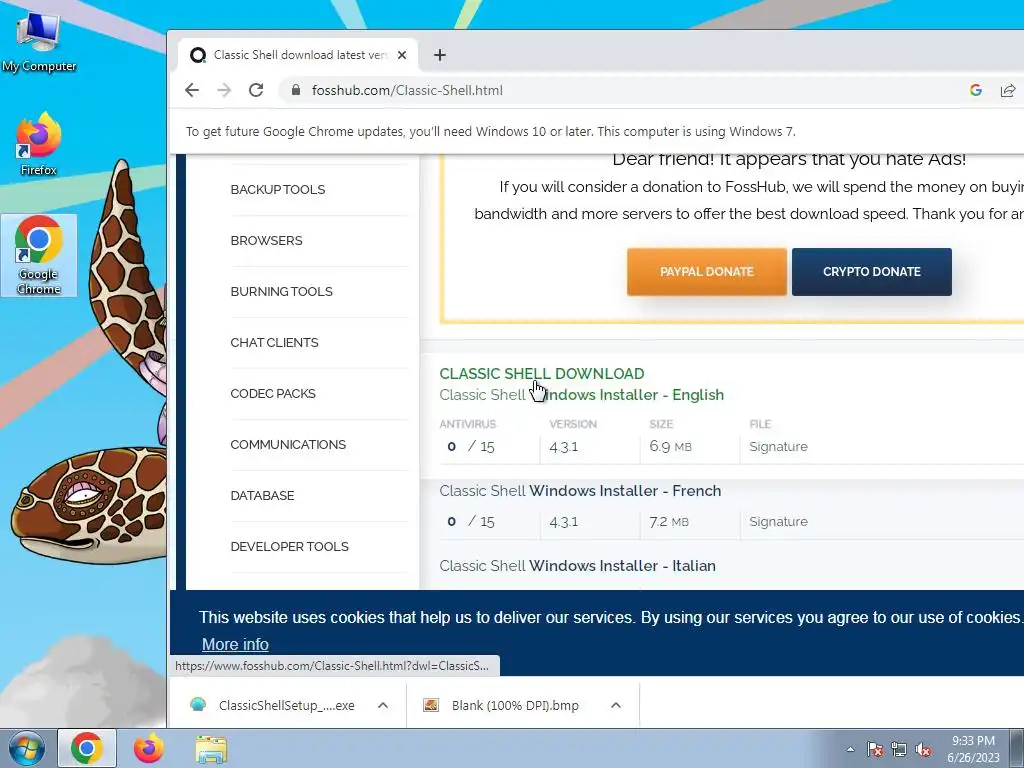Open file explorer from taskbar
Viewport: 1024px width, 768px height.
pyautogui.click(x=211, y=749)
